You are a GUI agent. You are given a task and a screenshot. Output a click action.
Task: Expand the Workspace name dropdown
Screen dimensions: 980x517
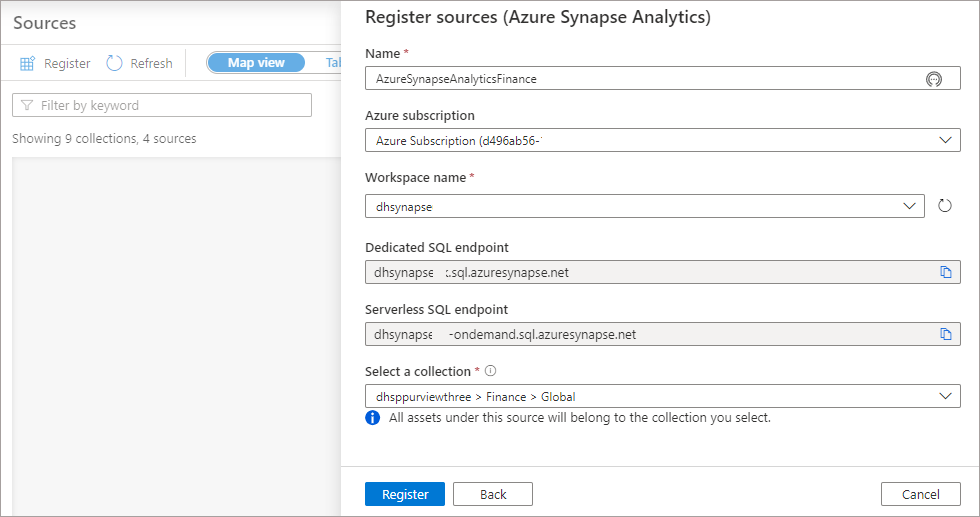tap(644, 206)
